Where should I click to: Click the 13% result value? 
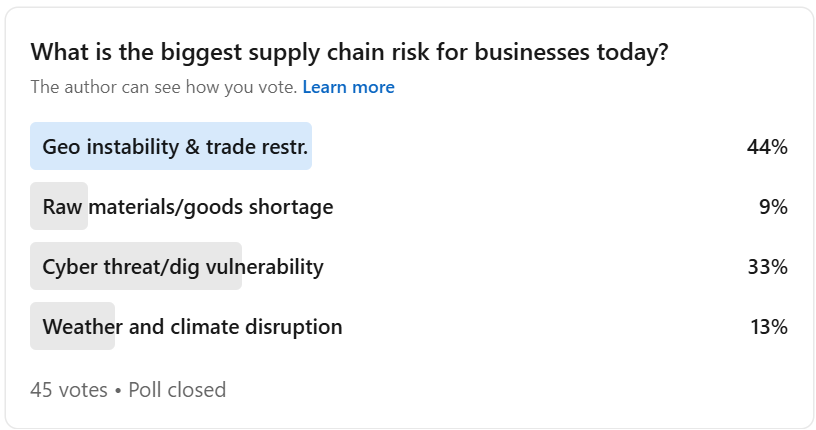(x=768, y=327)
